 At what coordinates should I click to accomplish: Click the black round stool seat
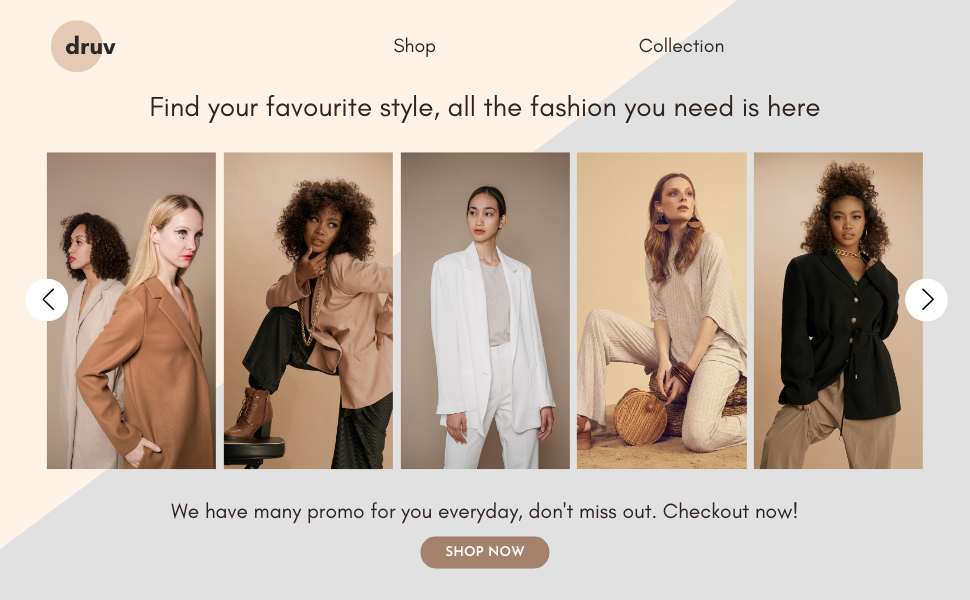point(254,450)
